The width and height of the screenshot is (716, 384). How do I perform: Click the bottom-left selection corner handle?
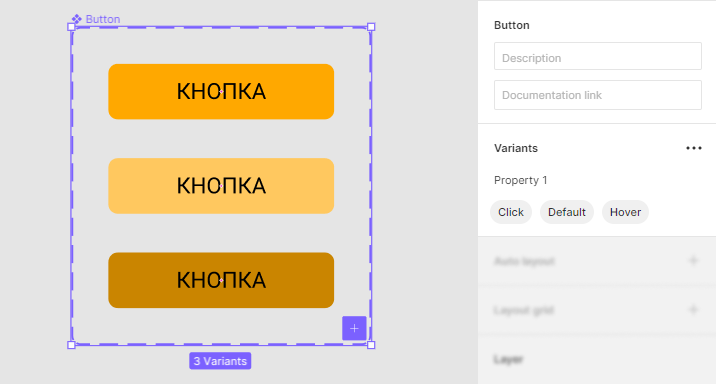coord(71,345)
